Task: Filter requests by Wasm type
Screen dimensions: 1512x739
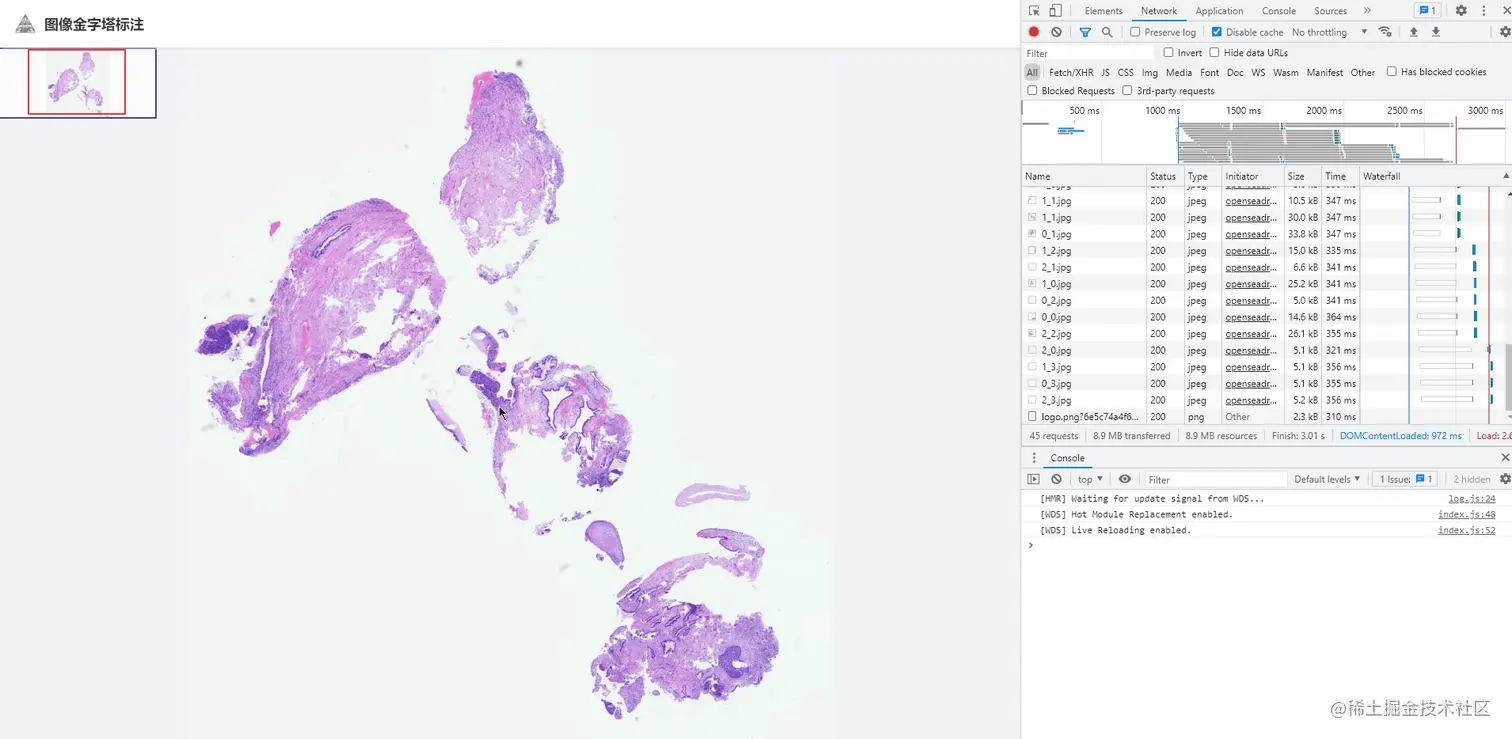Action: [x=1286, y=73]
